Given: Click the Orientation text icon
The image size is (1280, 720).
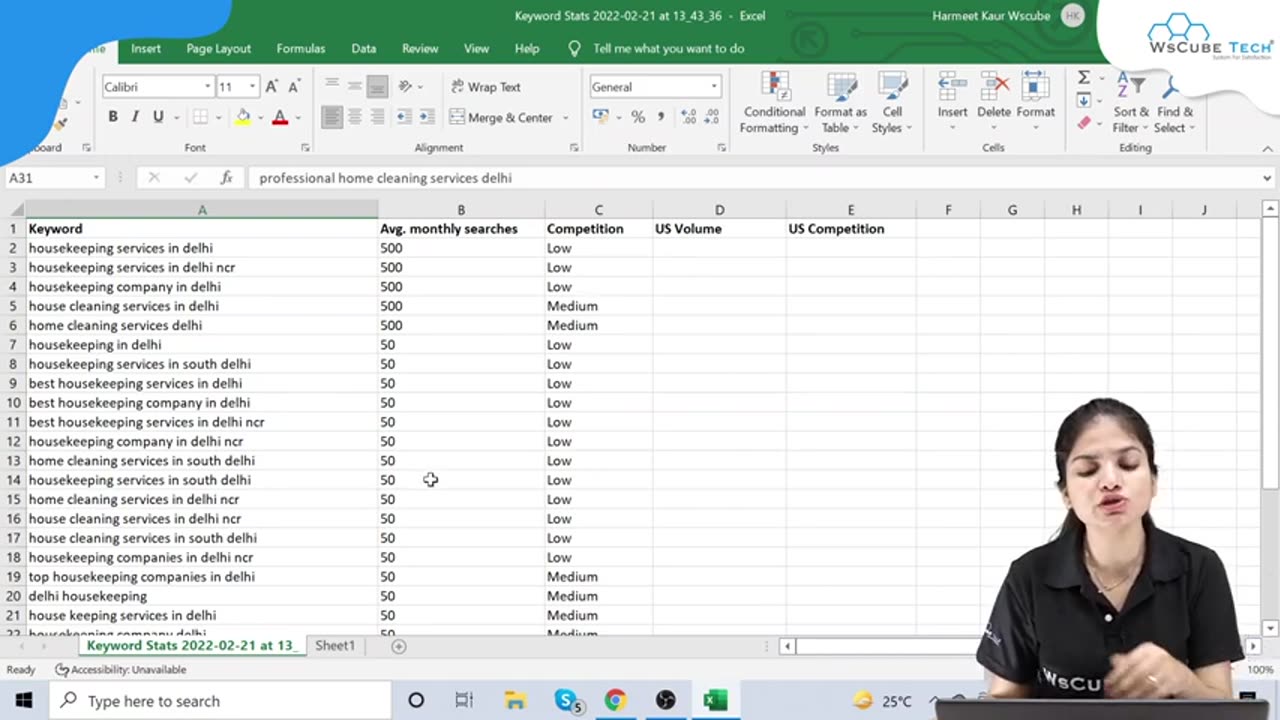Looking at the screenshot, I should (405, 86).
